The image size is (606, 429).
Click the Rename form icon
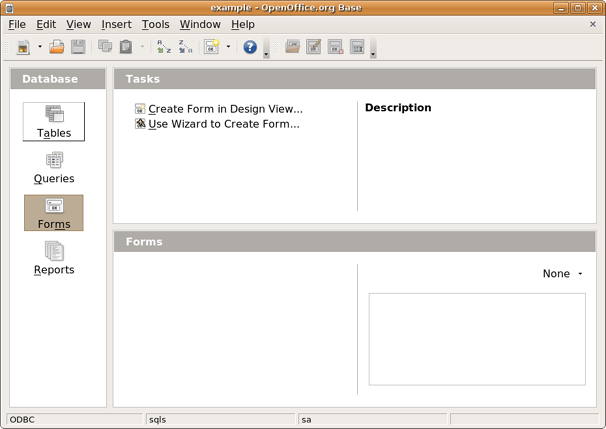(357, 46)
